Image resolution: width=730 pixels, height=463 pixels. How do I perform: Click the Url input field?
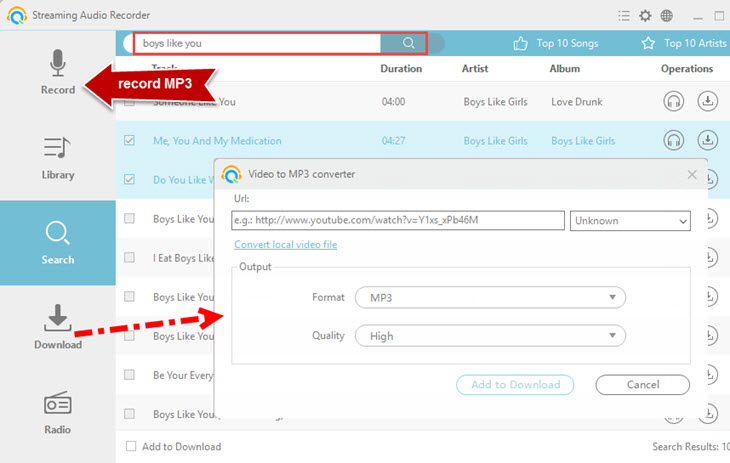pos(398,220)
